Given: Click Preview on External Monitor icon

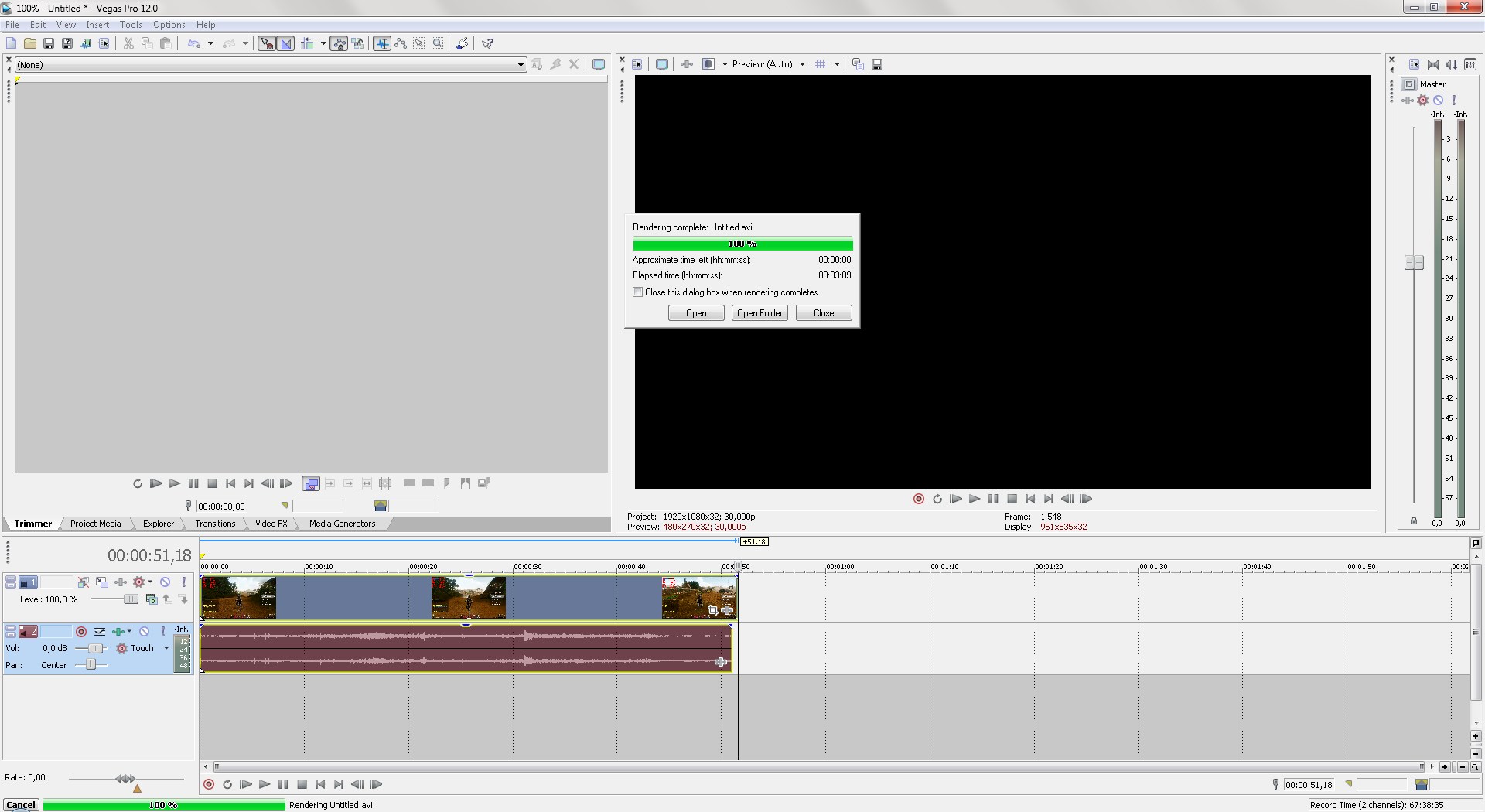Looking at the screenshot, I should tap(662, 64).
